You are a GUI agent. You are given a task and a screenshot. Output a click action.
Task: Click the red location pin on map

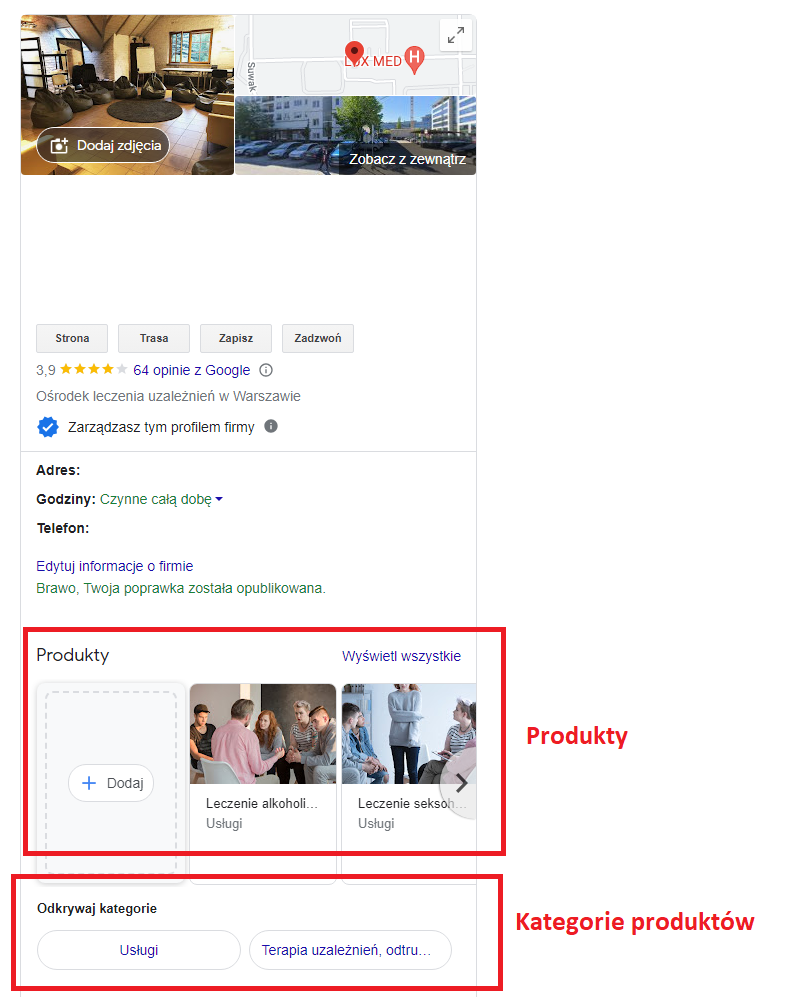(x=354, y=52)
